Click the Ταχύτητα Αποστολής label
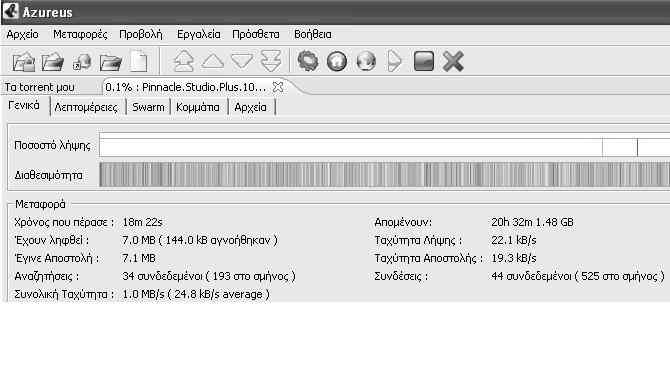Image resolution: width=670 pixels, height=384 pixels. (x=428, y=258)
